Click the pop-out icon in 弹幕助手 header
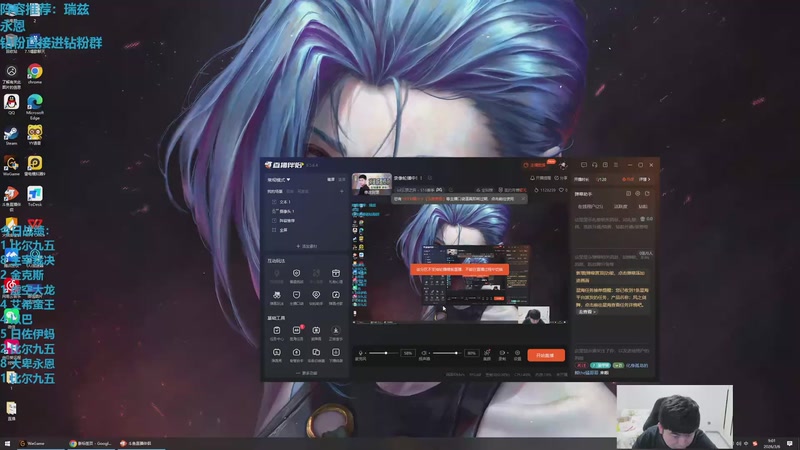The image size is (800, 450). tap(647, 194)
